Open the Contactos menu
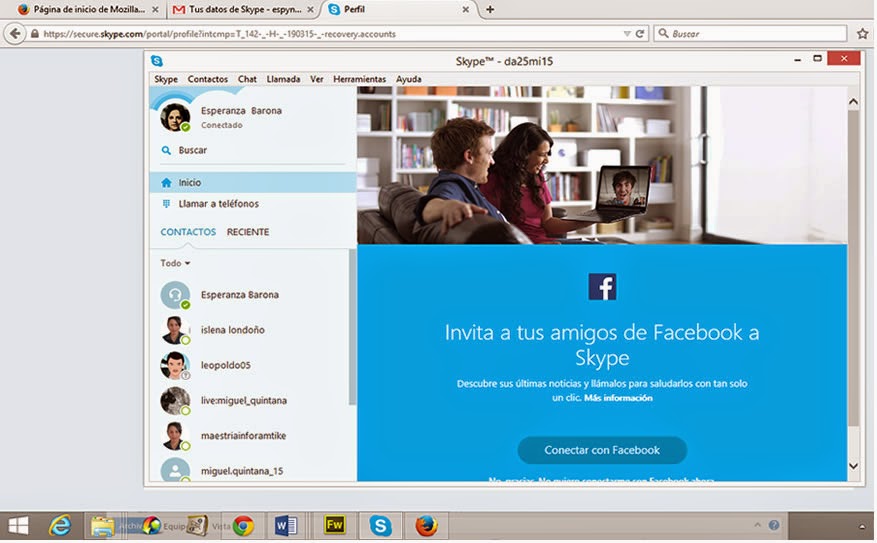 (x=208, y=79)
